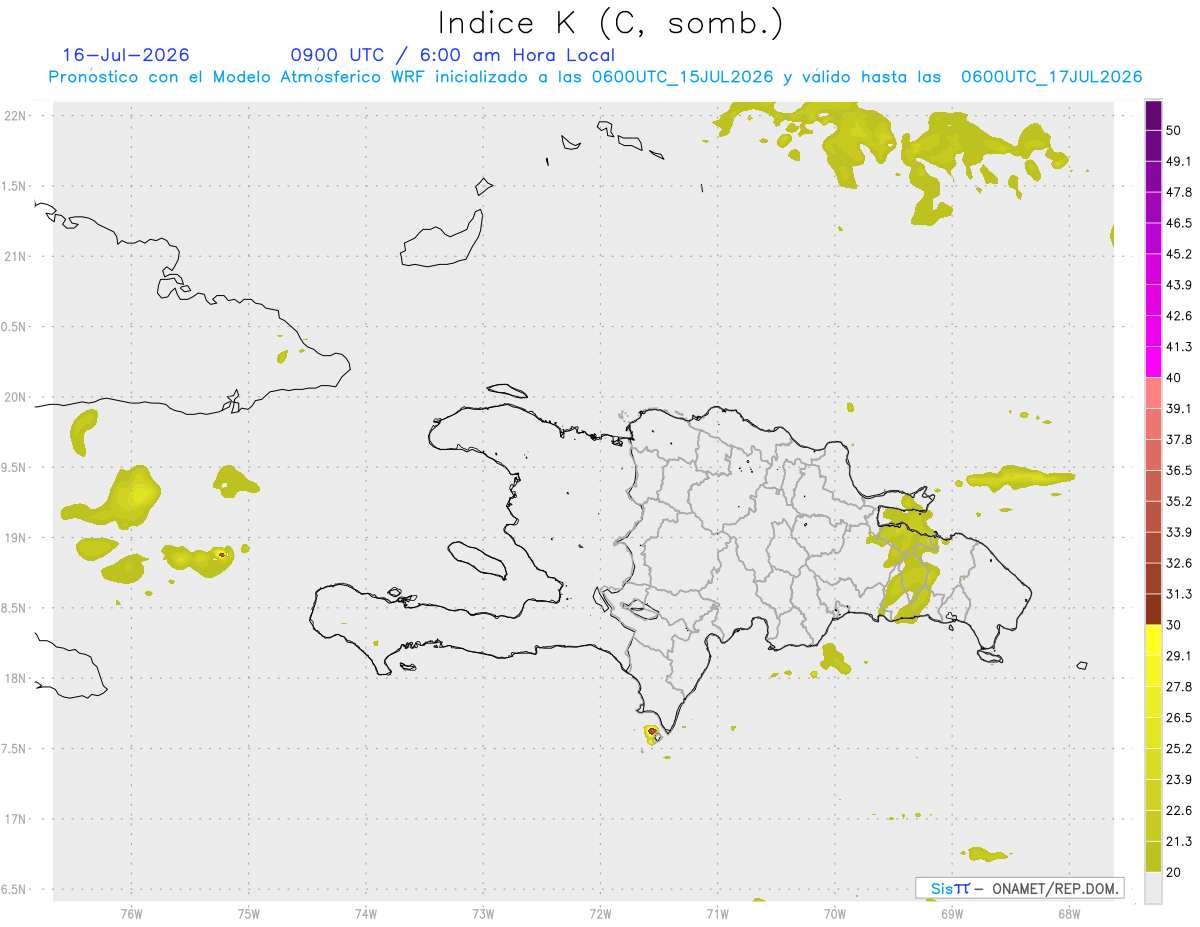This screenshot has height=927, width=1200.
Task: Click the colorbar value "37.8"
Action: click(x=1179, y=439)
